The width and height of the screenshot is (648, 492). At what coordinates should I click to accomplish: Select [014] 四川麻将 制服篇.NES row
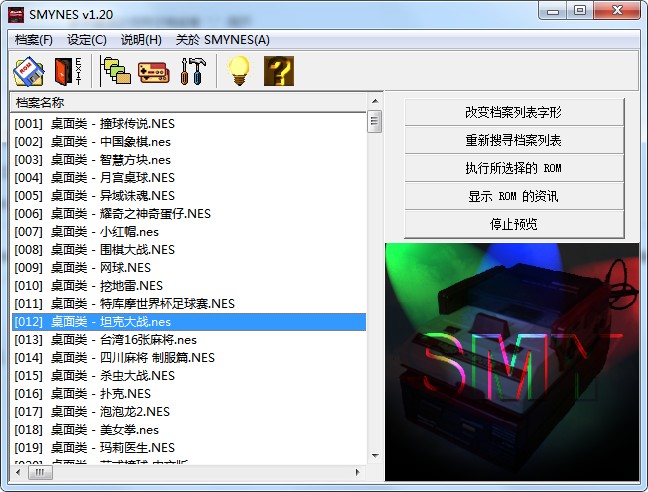click(189, 357)
